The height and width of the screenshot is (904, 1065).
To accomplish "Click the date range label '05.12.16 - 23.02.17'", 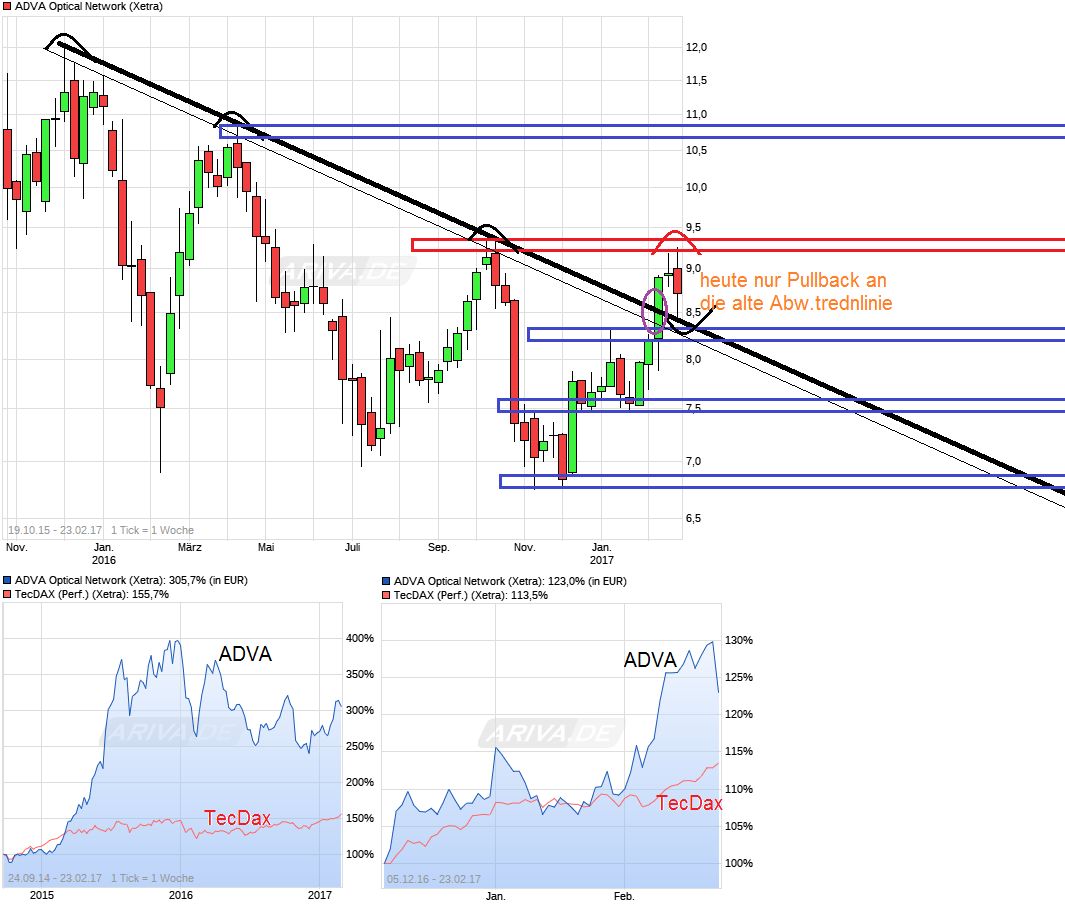I will coord(434,879).
